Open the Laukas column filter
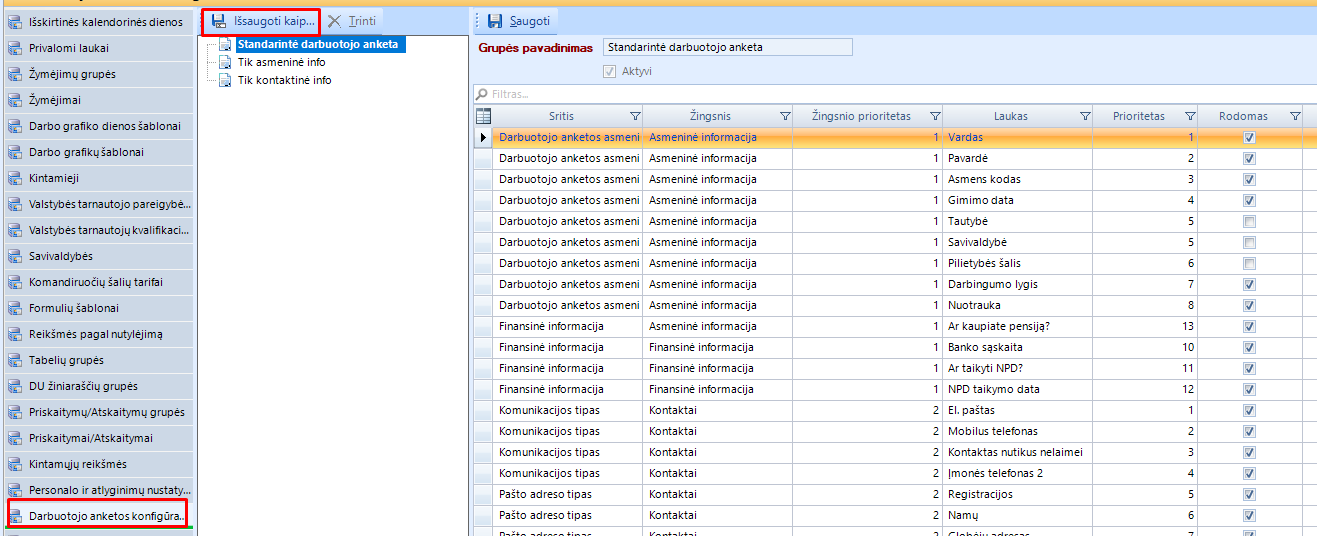Viewport: 1317px width, 536px height. tap(1085, 116)
